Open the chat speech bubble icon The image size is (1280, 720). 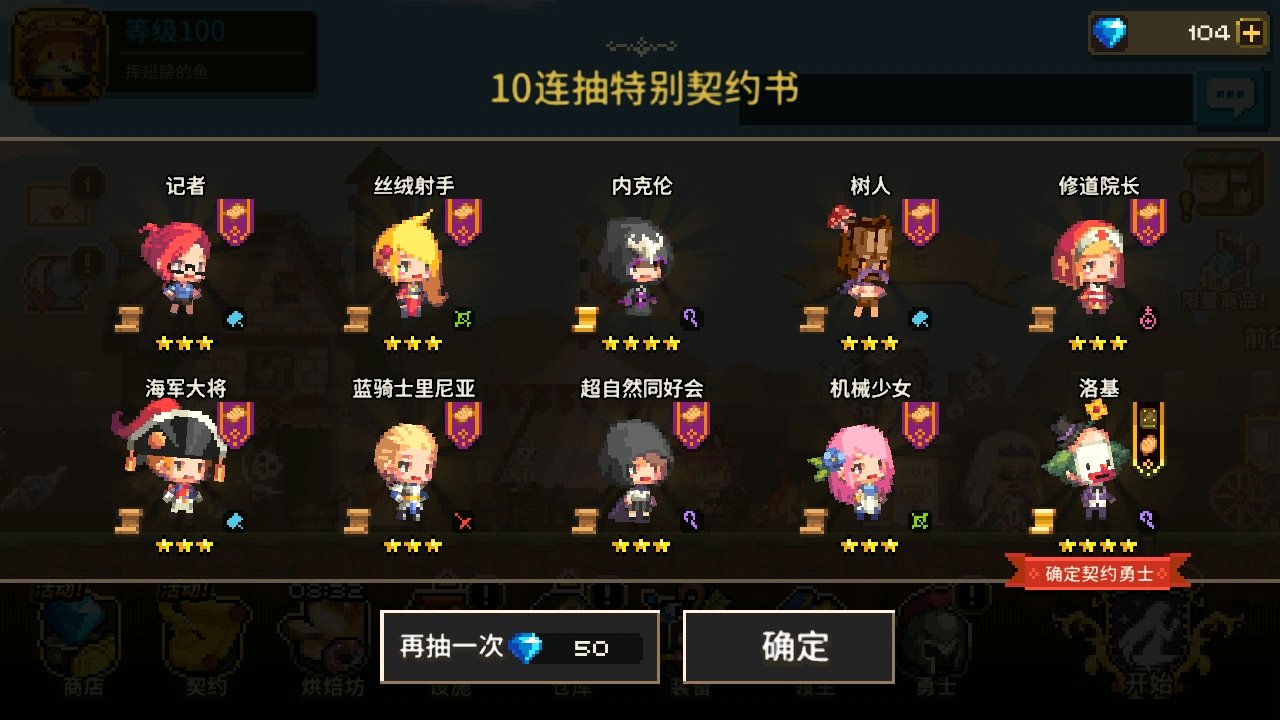pyautogui.click(x=1229, y=97)
